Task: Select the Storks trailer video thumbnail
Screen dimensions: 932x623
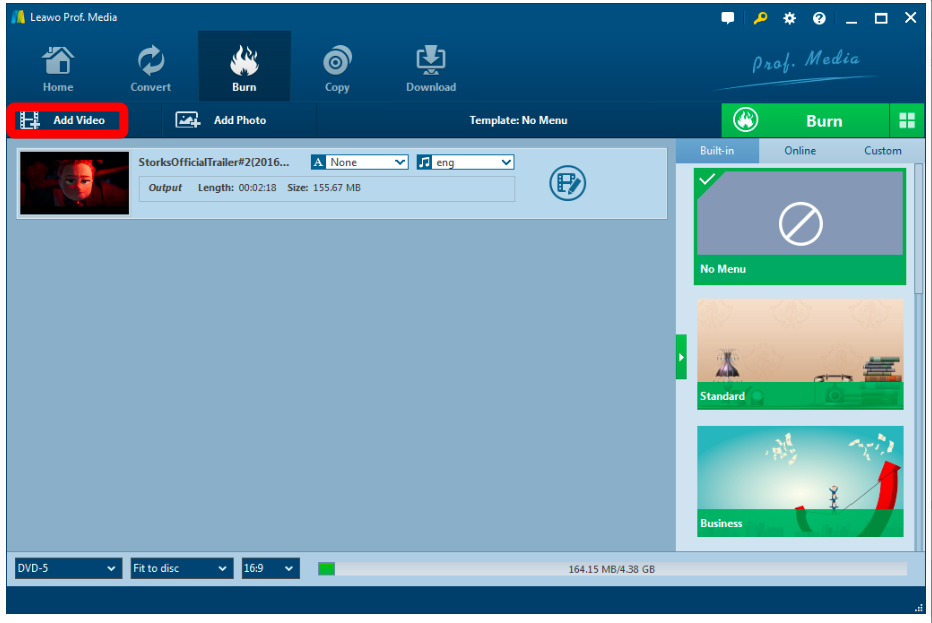Action: (74, 183)
